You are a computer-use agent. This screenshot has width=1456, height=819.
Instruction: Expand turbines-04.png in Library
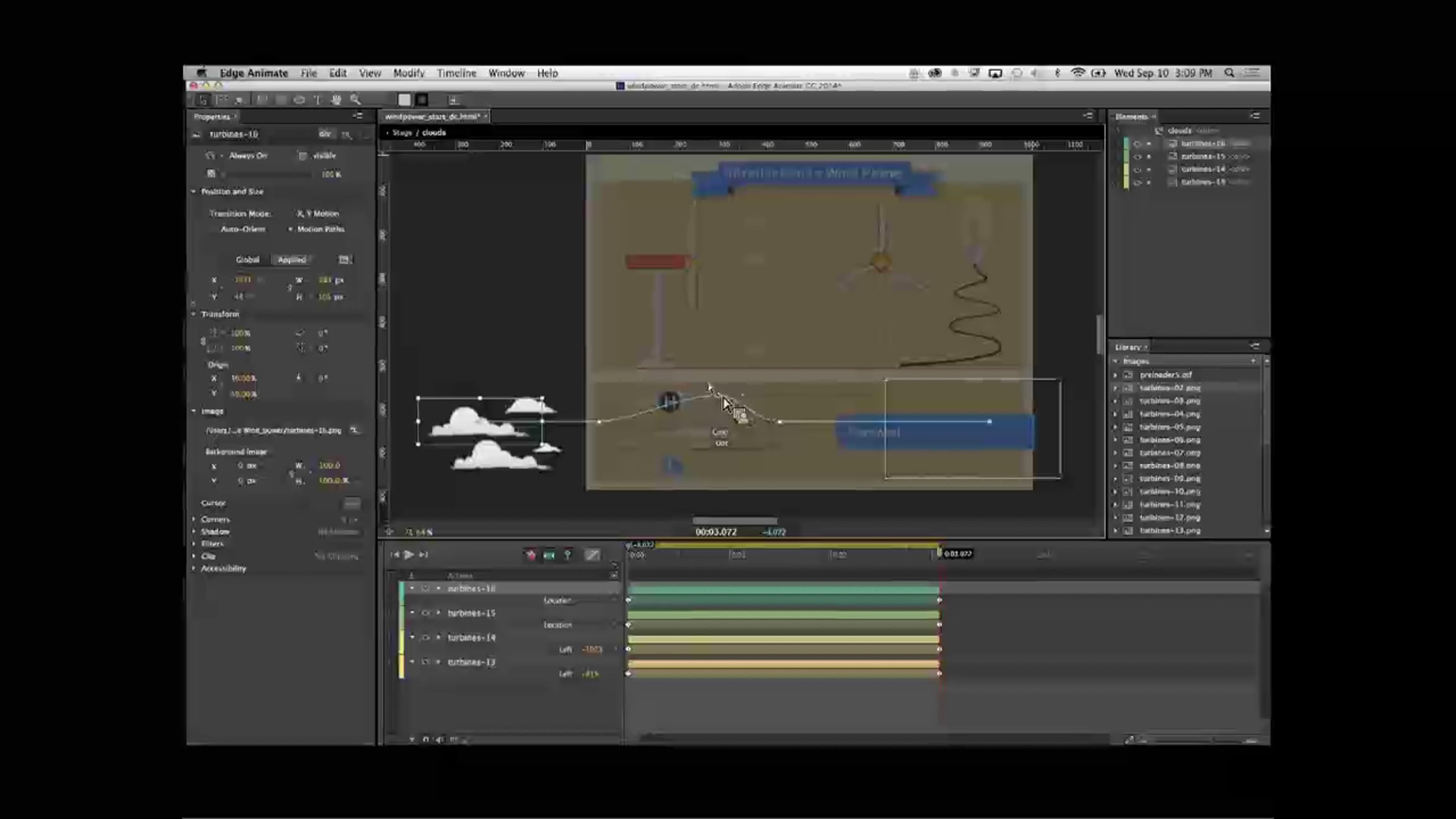click(1115, 414)
